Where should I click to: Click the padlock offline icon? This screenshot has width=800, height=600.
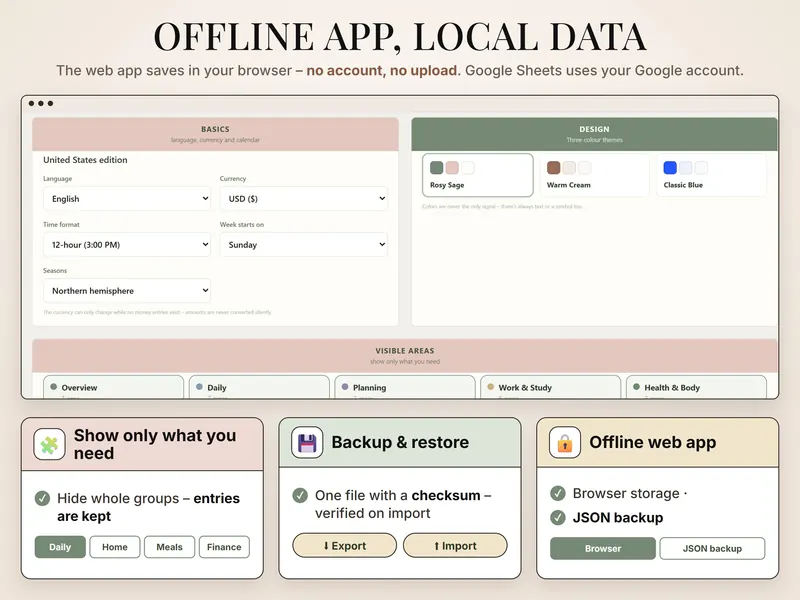click(565, 442)
